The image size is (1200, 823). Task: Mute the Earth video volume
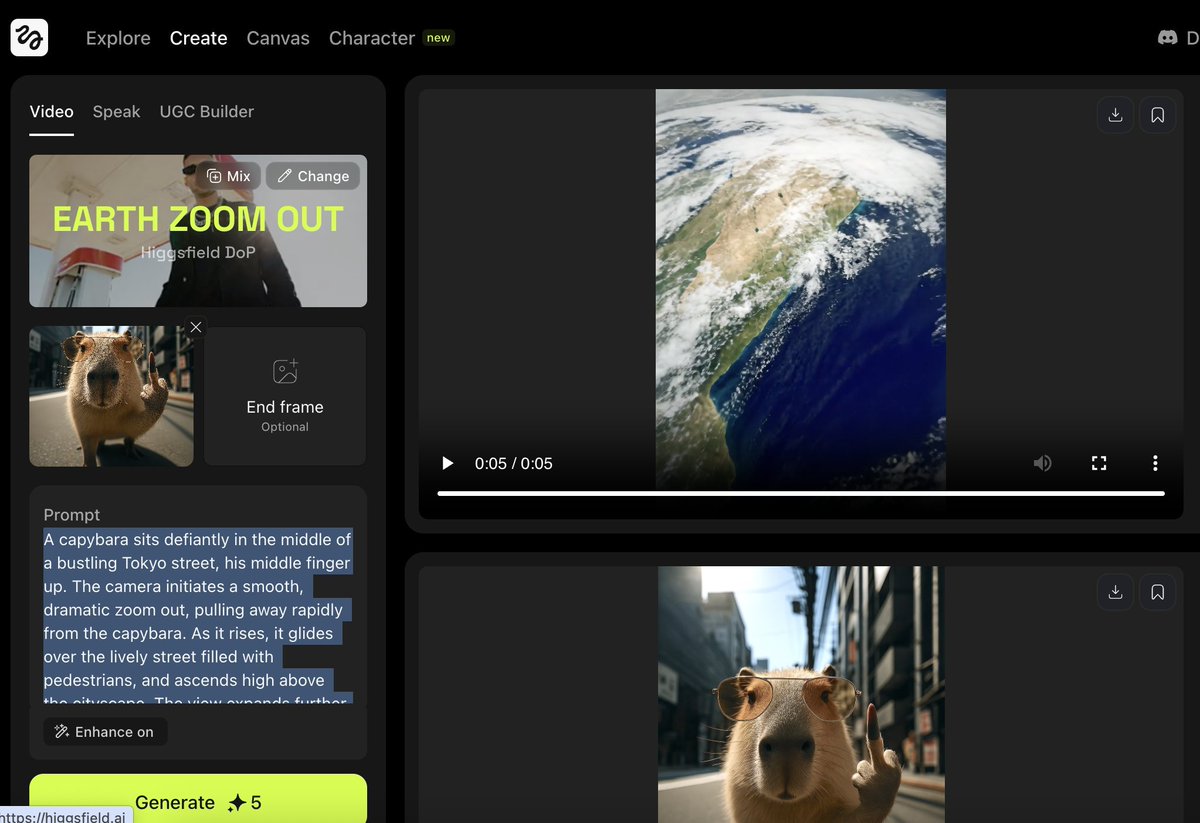(x=1042, y=463)
